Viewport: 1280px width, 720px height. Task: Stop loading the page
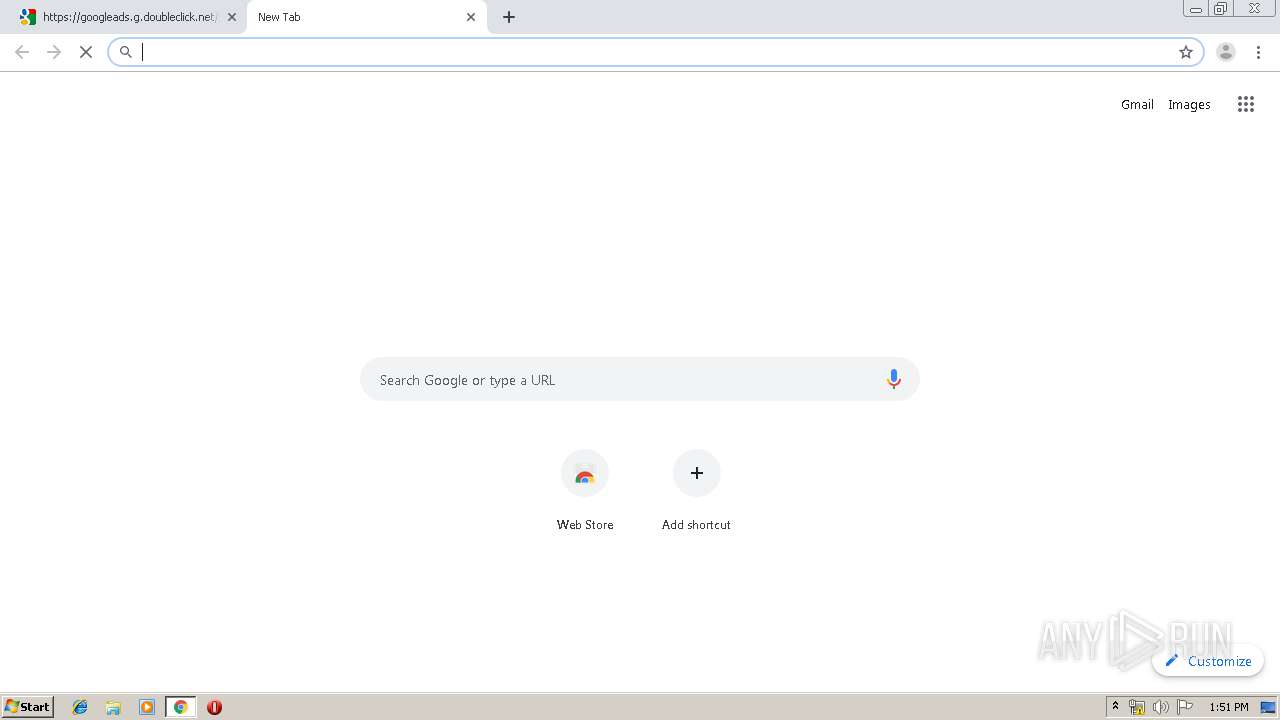[86, 52]
